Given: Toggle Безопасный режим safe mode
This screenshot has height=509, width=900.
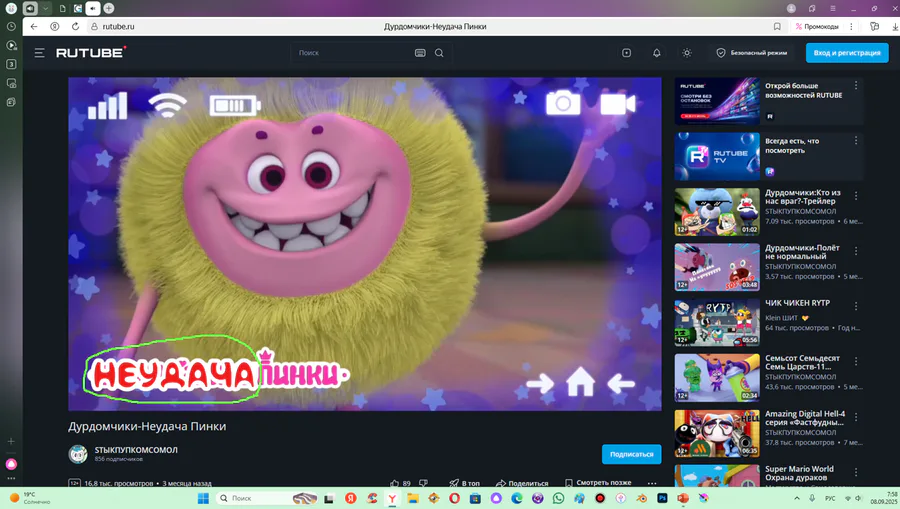Looking at the screenshot, I should coord(751,53).
